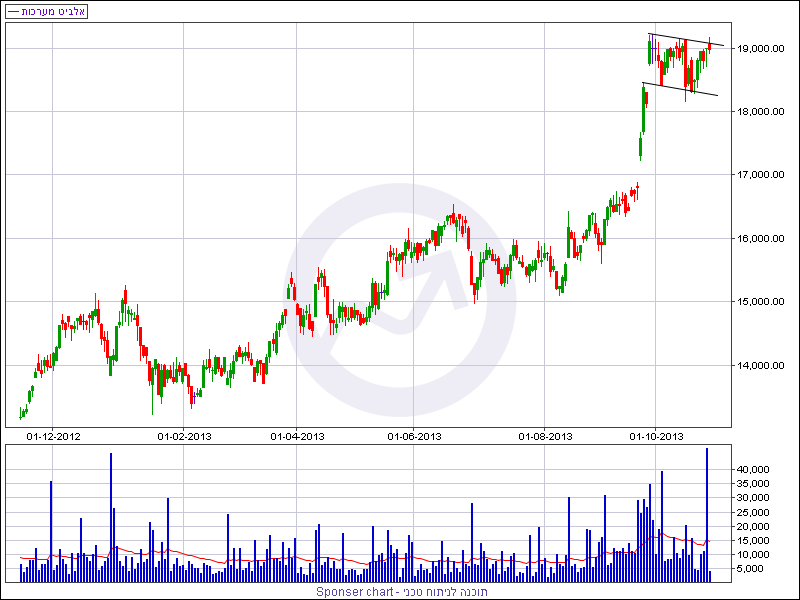This screenshot has height=600, width=800.
Task: Click the 14,000.00 price axis label
Action: click(761, 365)
